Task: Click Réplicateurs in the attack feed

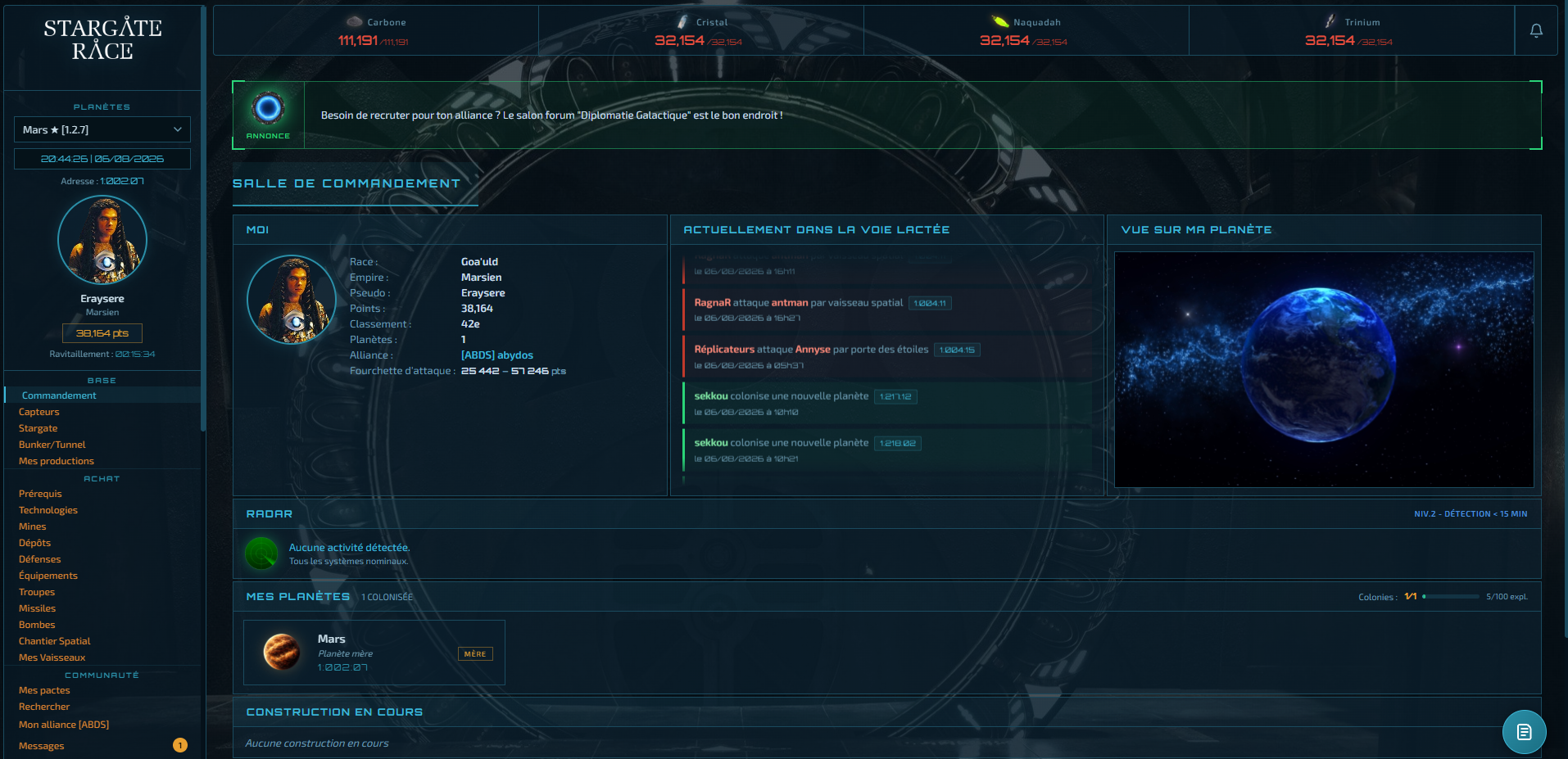Action: pos(725,350)
